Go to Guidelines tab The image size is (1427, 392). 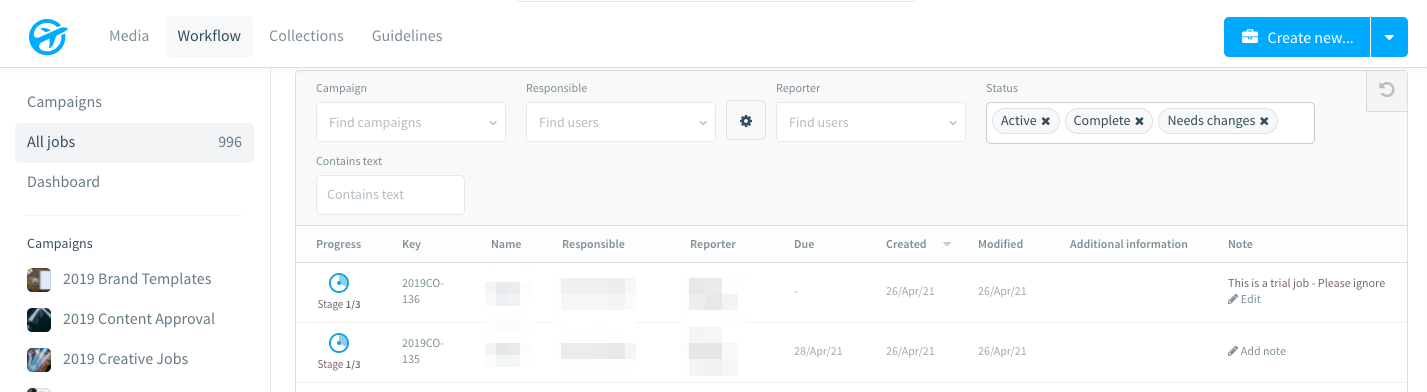click(407, 36)
